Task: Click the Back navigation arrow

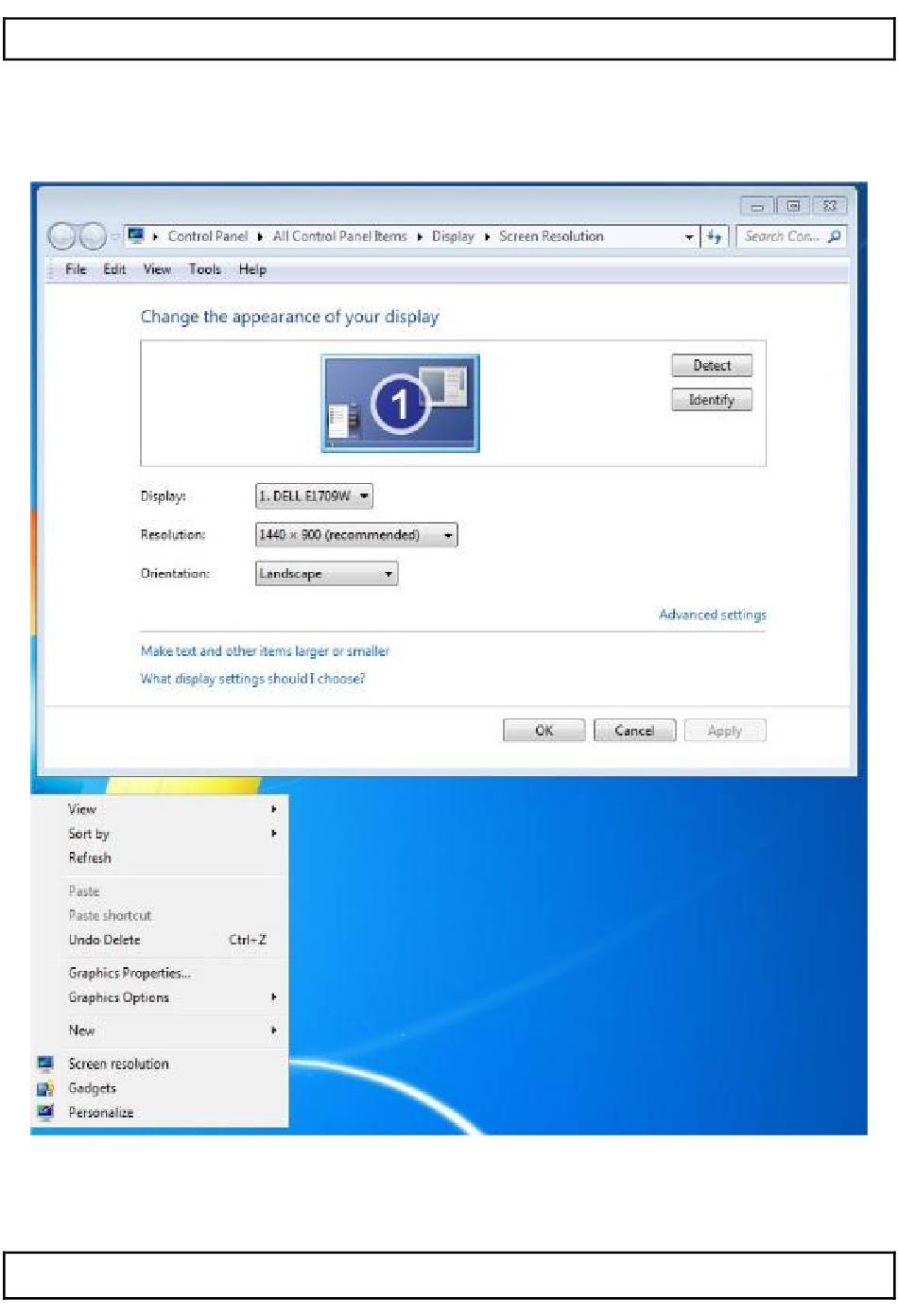Action: pyautogui.click(x=62, y=236)
